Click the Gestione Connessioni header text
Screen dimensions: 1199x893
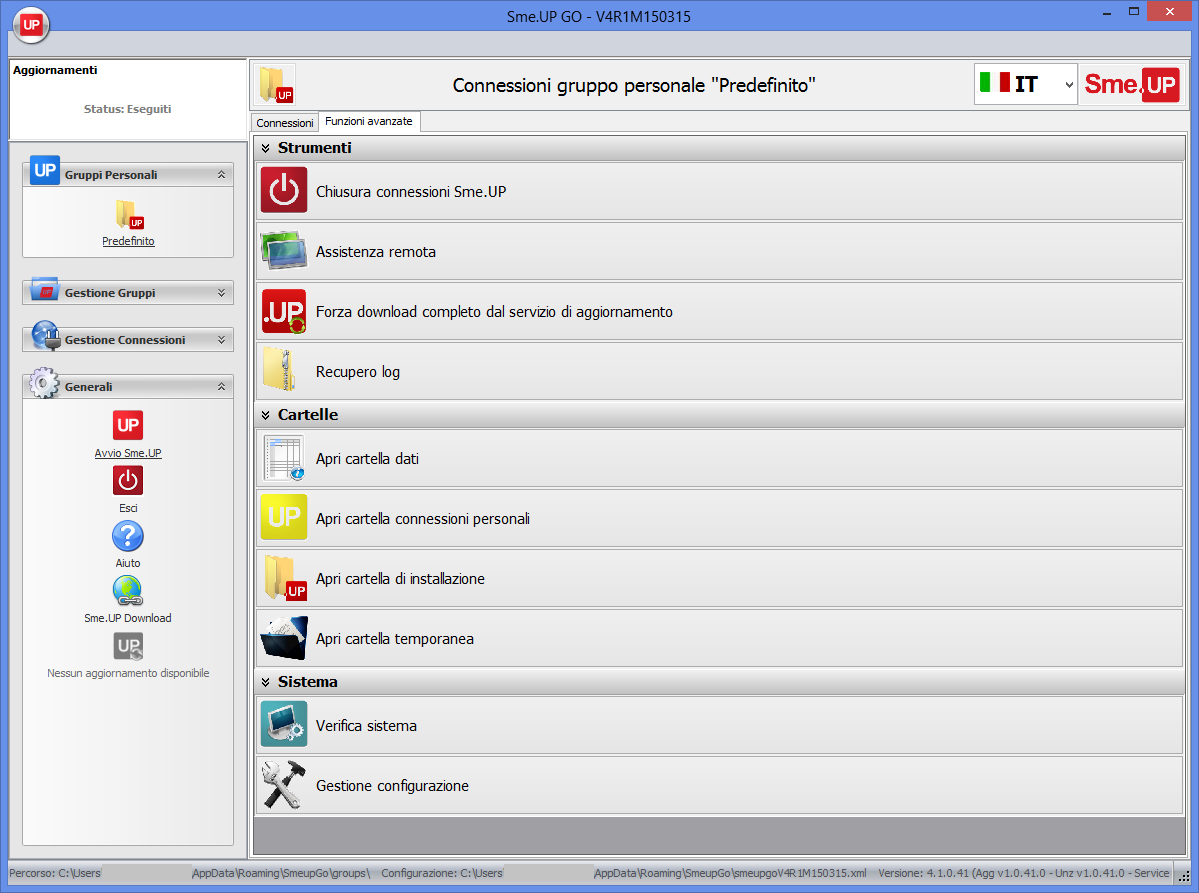click(x=125, y=339)
